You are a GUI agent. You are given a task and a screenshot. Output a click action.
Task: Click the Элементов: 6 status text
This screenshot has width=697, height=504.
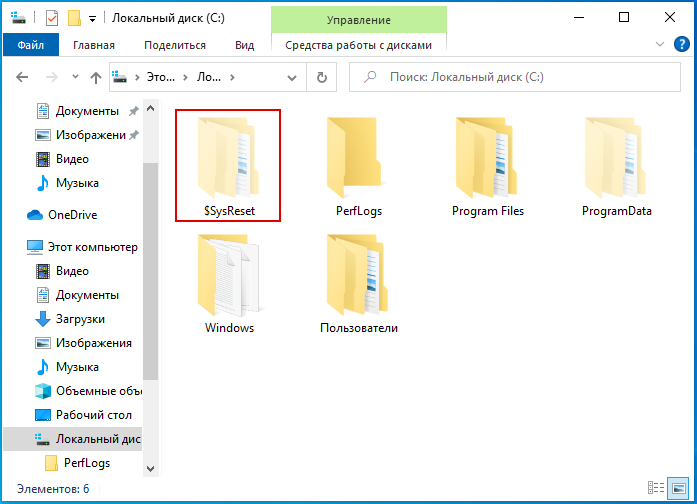pos(53,489)
